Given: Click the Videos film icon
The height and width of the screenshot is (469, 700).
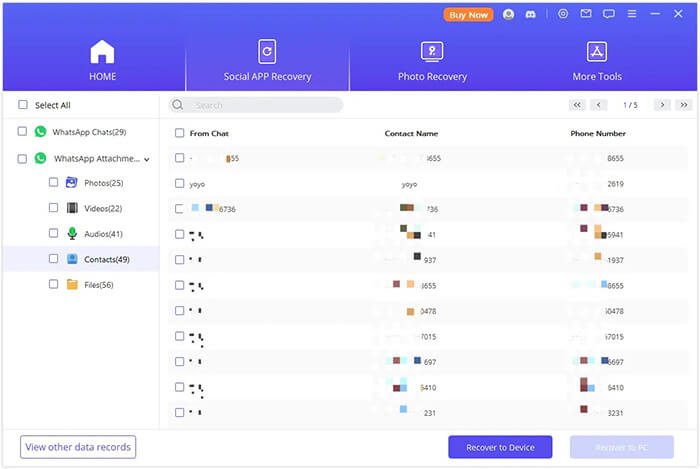Looking at the screenshot, I should [72, 208].
